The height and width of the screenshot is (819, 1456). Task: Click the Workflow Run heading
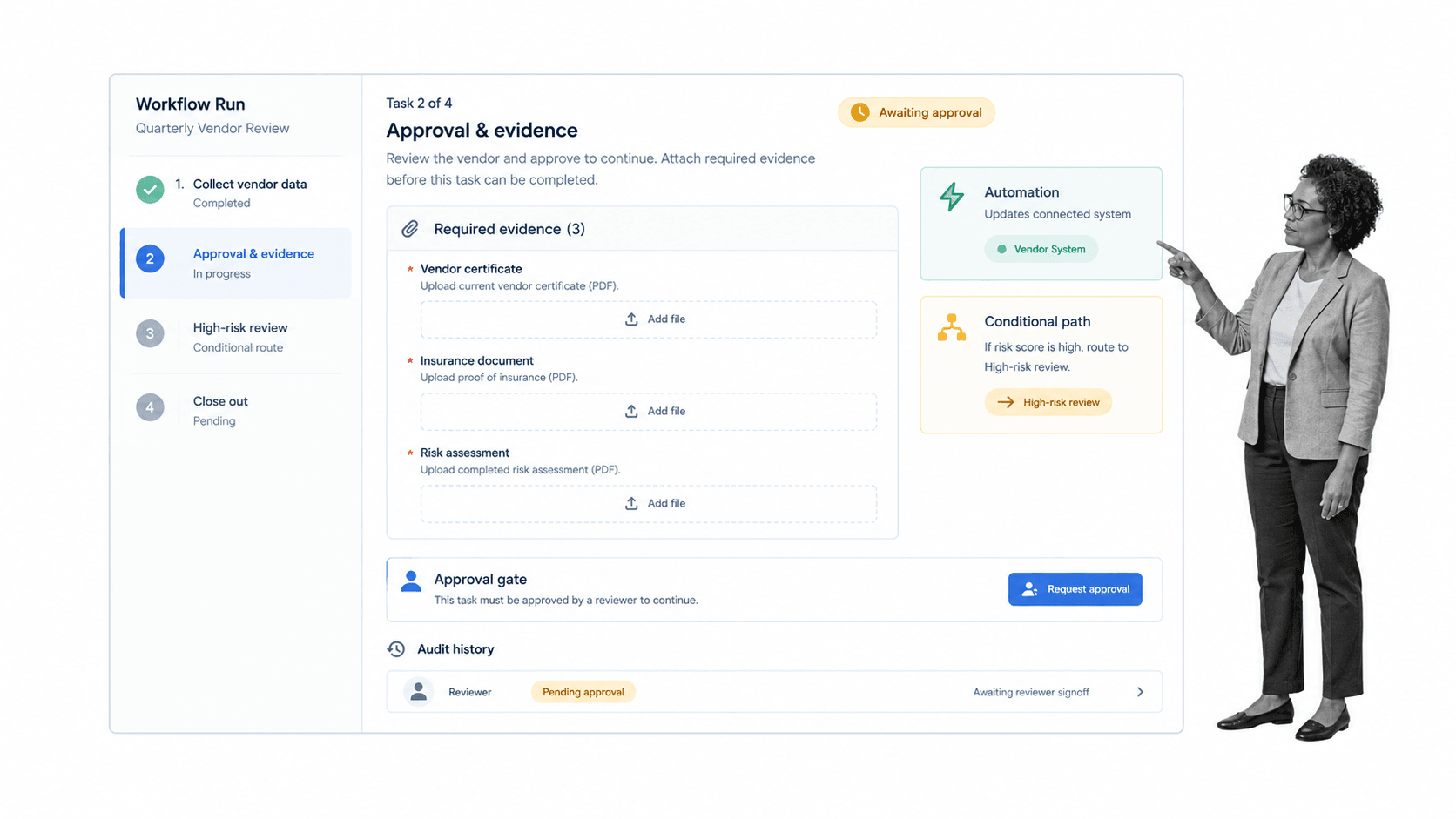190,104
